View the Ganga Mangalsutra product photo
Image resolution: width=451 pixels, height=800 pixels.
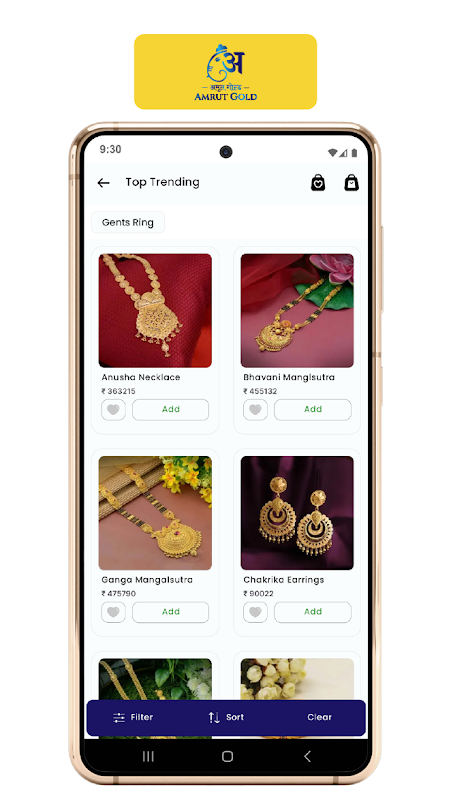[x=155, y=513]
